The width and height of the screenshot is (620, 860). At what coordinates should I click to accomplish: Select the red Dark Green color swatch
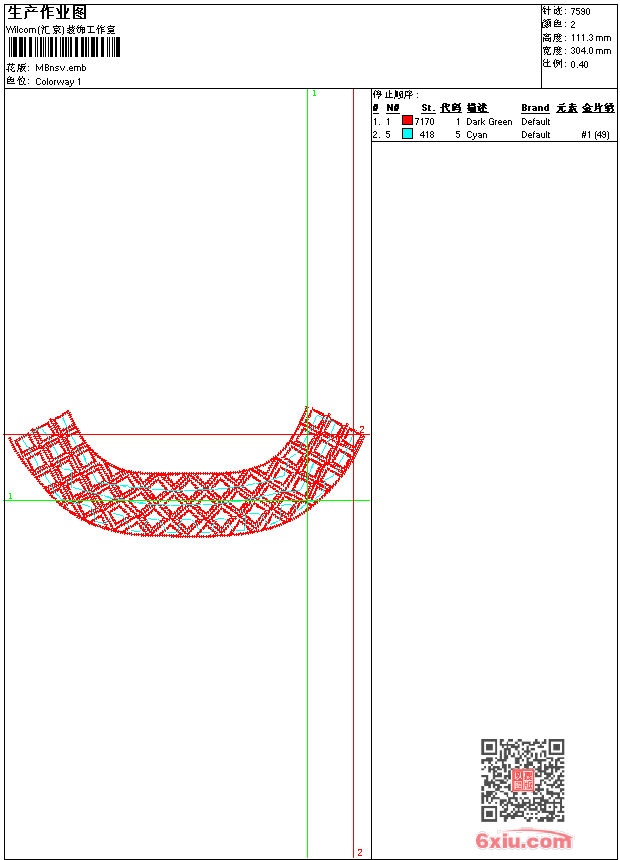pos(407,121)
